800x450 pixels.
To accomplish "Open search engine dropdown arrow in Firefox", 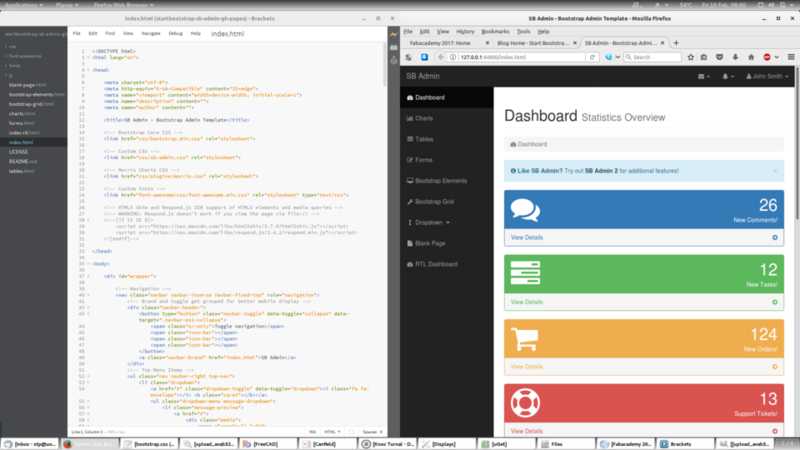I will (x=617, y=57).
